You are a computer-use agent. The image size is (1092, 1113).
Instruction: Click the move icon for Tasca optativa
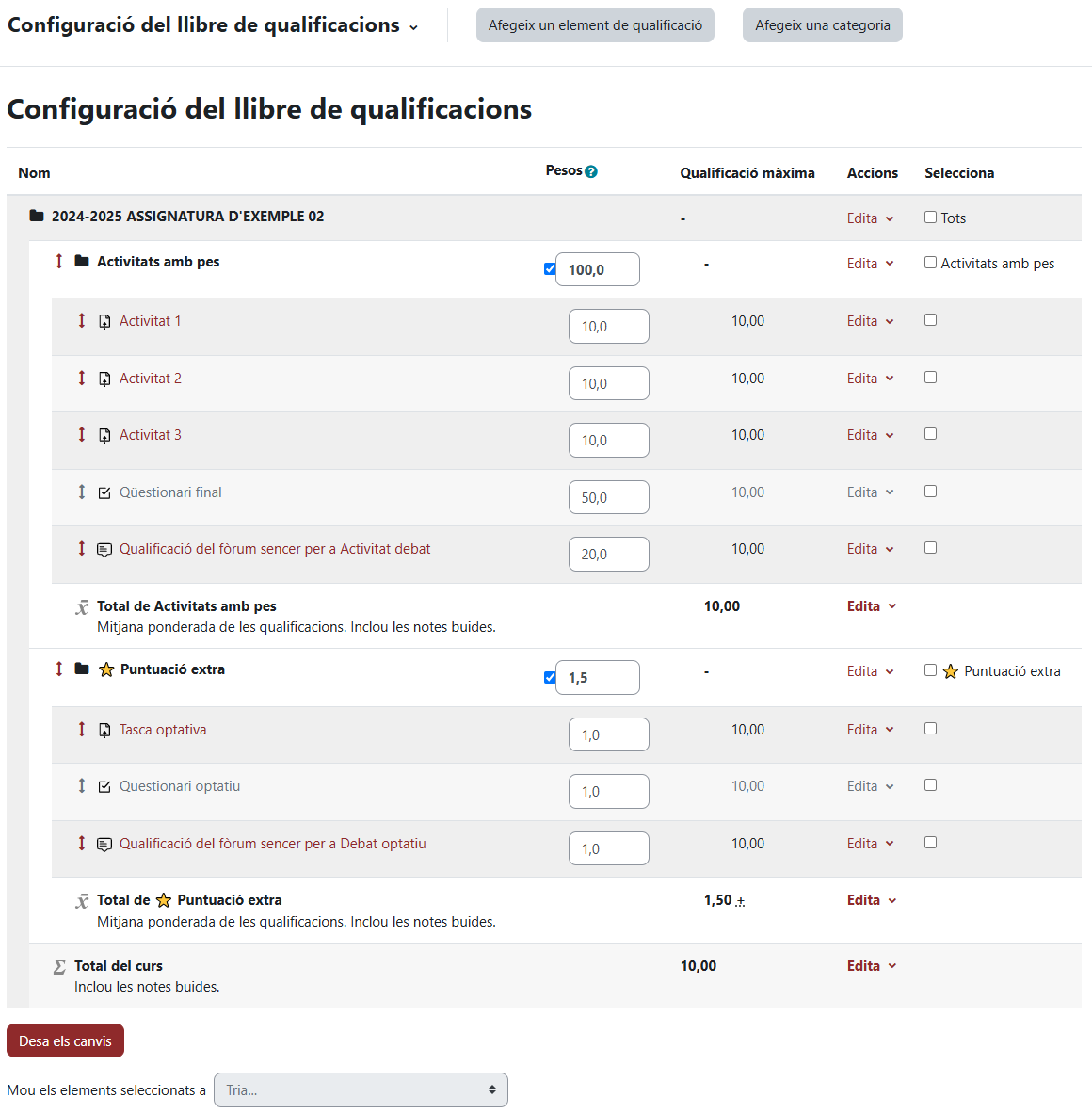point(82,730)
